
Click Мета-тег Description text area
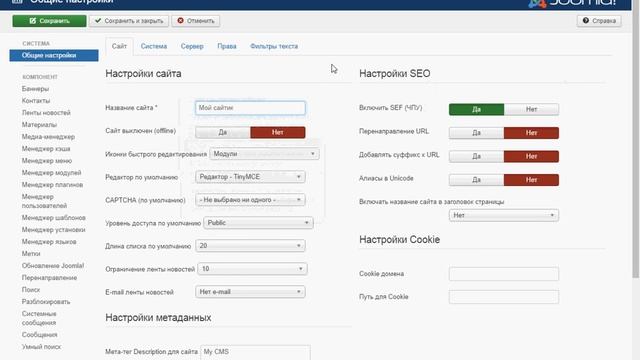tap(256, 353)
